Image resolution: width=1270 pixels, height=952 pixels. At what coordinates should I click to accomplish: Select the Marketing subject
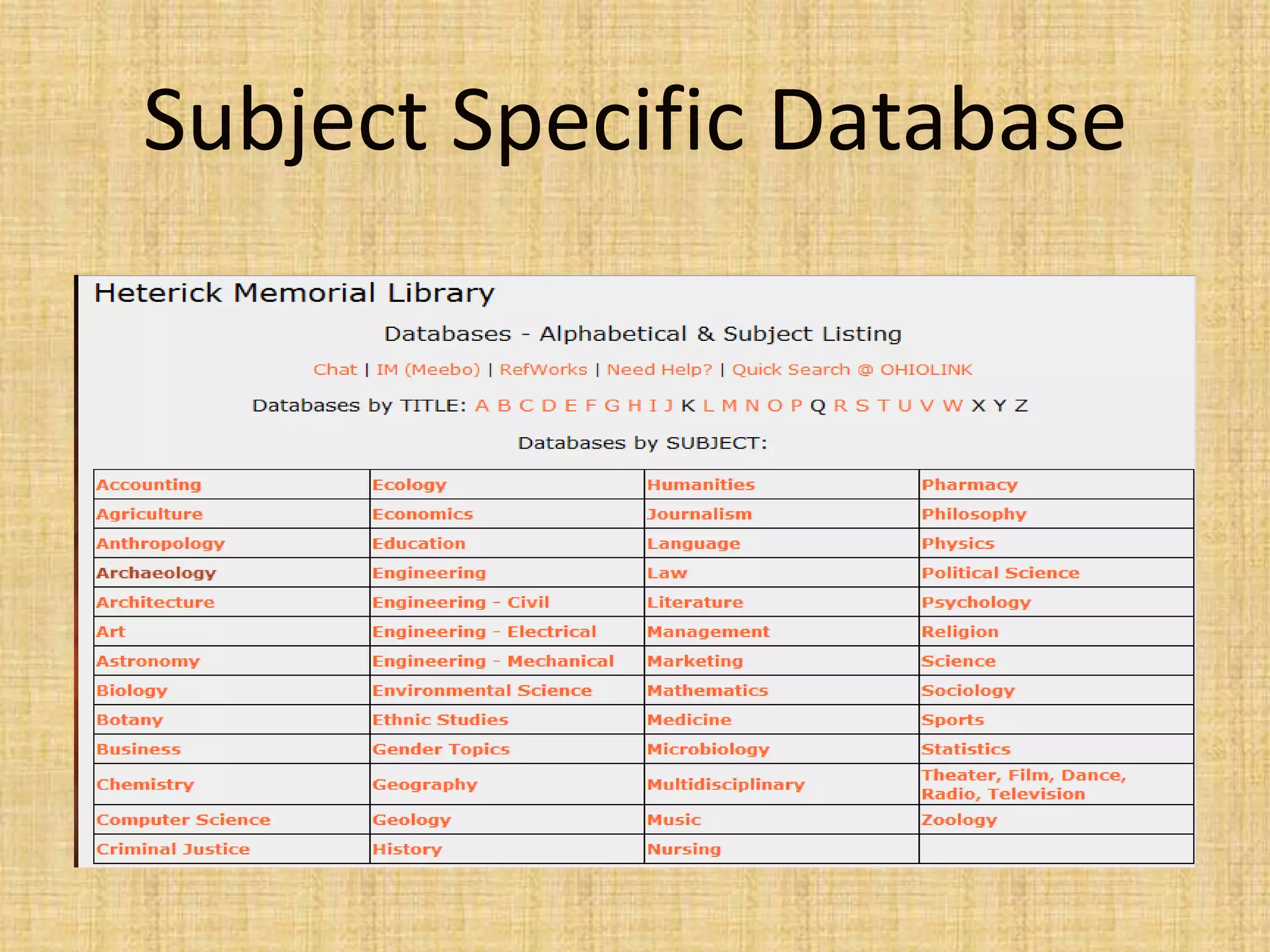(x=695, y=661)
